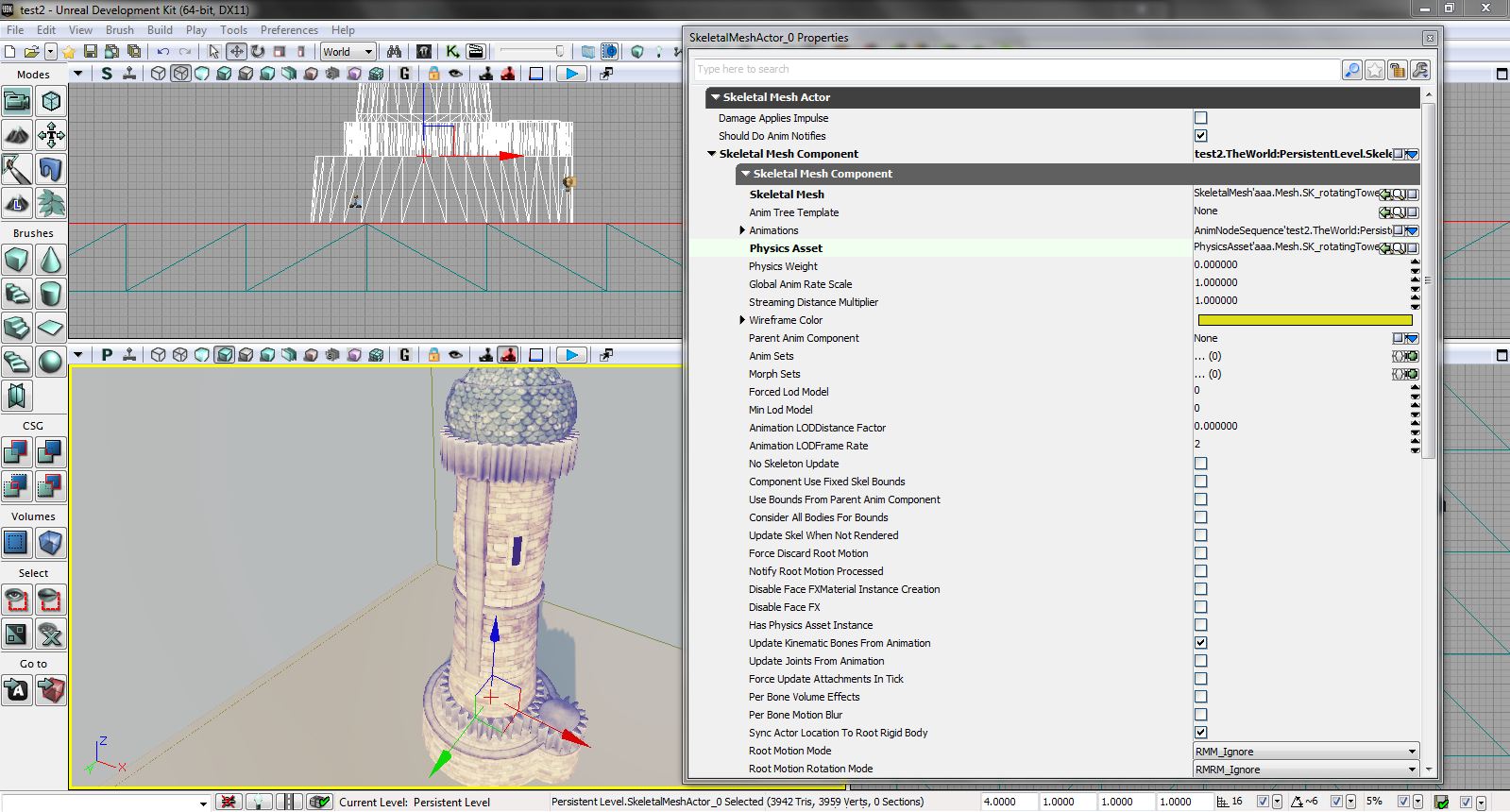Viewport: 1510px width, 812px height.
Task: Activate Terrain editing mode icon
Action: (x=16, y=135)
